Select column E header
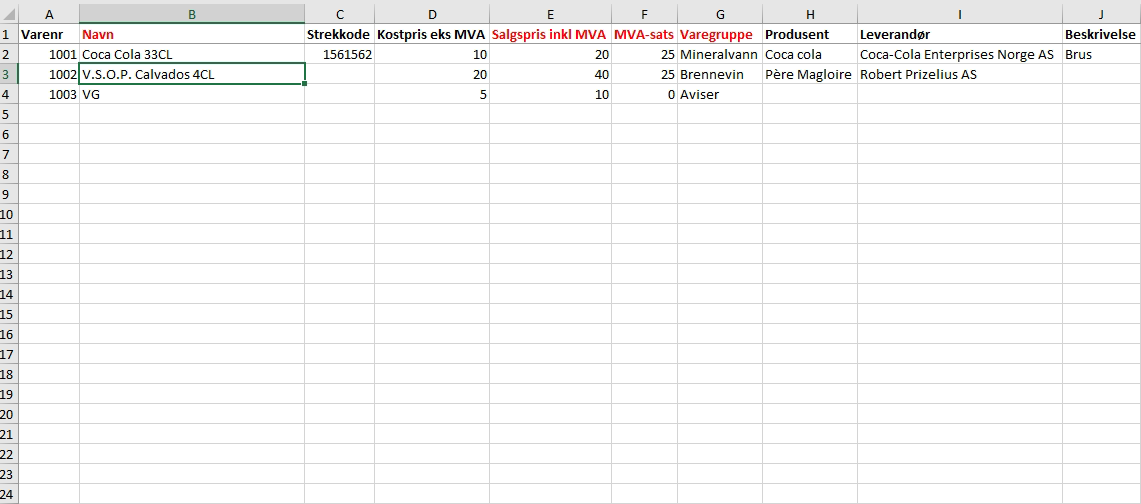This screenshot has height=504, width=1141. pos(550,14)
